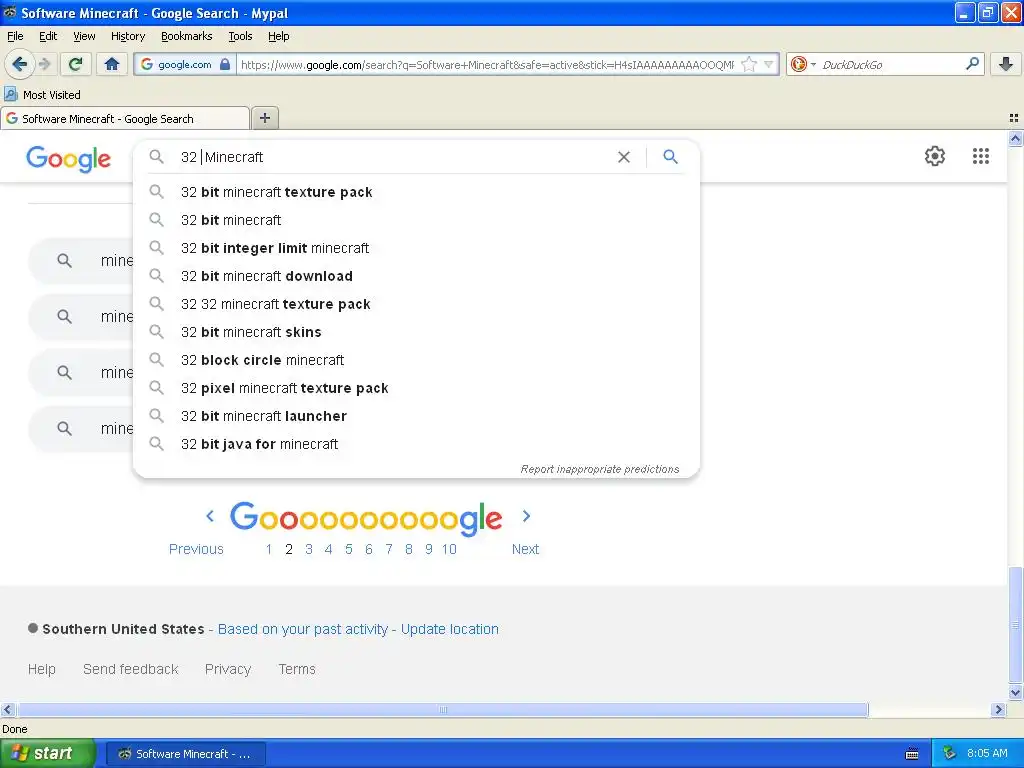This screenshot has height=768, width=1024.
Task: Click the Google favicon in the address bar
Action: coord(147,64)
